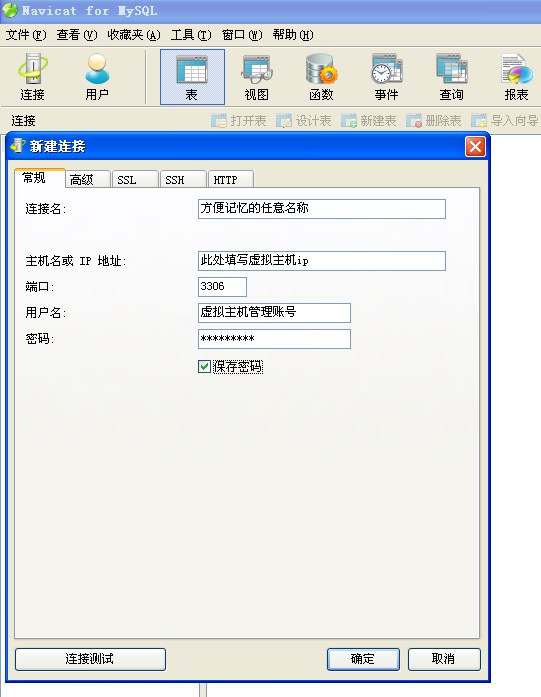The width and height of the screenshot is (541, 697).
Task: Switch to the SSL tab
Action: [135, 180]
